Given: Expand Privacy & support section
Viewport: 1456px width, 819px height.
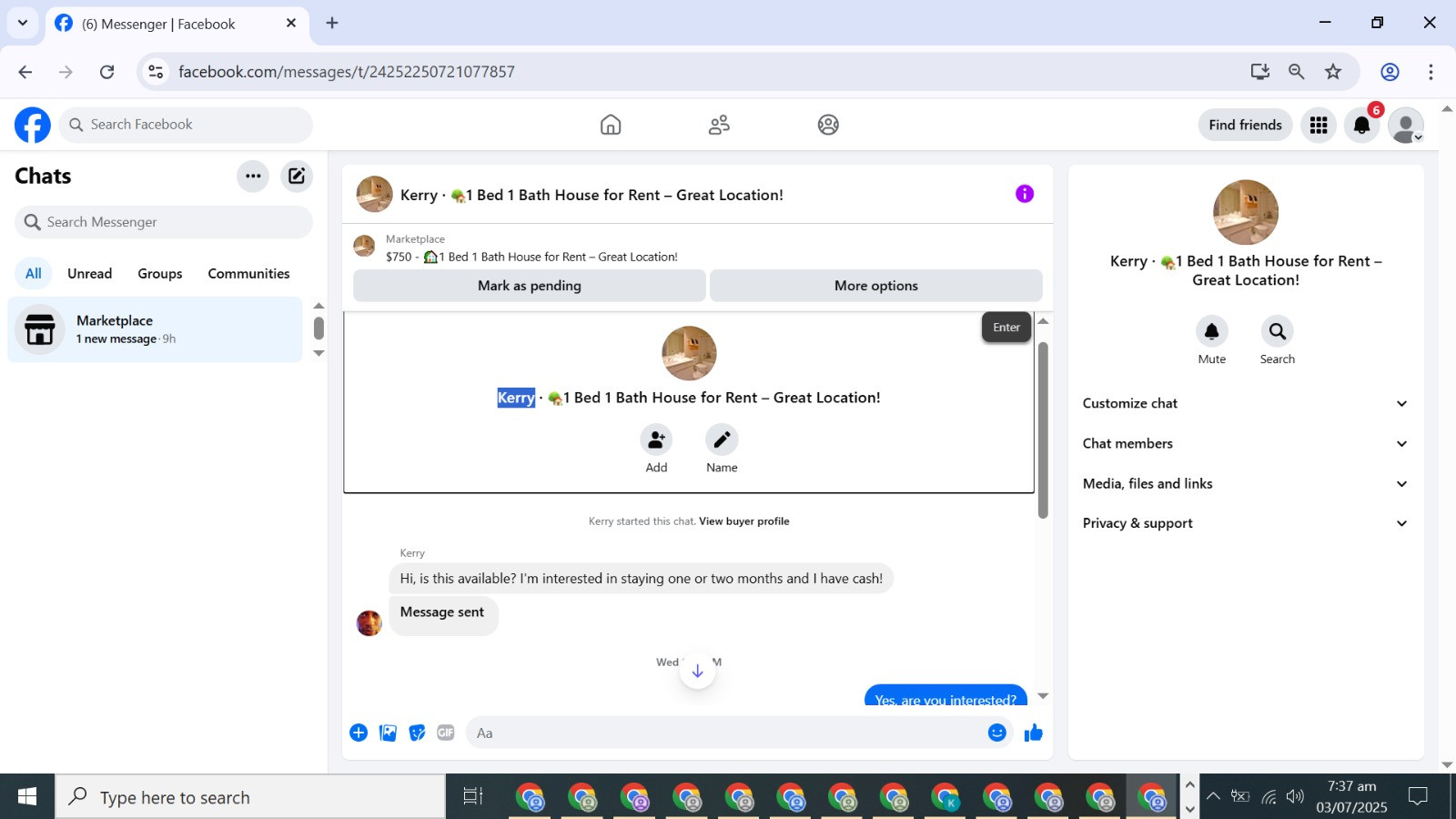Looking at the screenshot, I should pyautogui.click(x=1245, y=523).
